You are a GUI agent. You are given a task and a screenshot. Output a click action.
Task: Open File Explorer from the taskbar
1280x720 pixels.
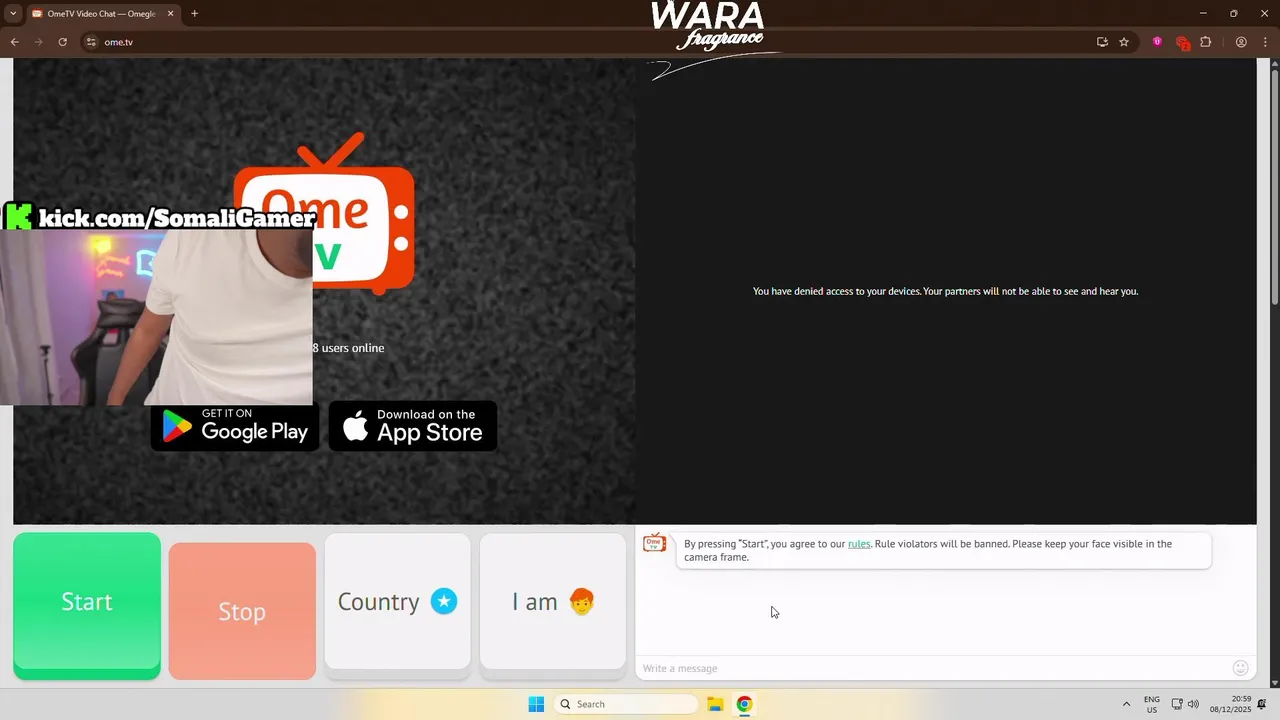pyautogui.click(x=715, y=704)
